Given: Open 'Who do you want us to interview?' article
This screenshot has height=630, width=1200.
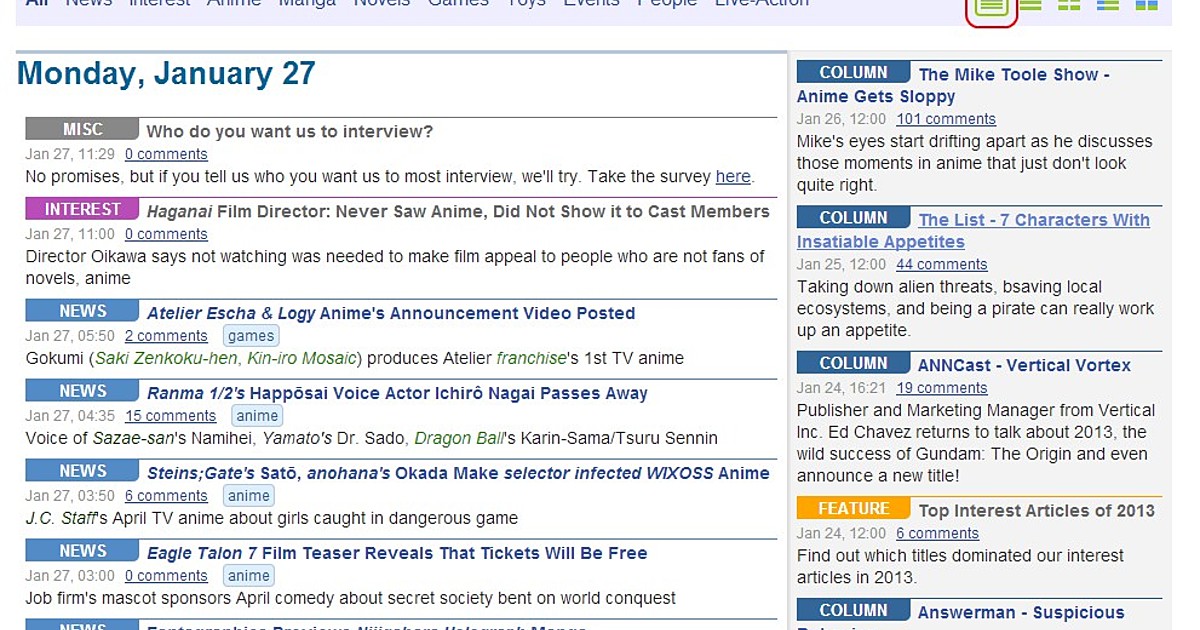Looking at the screenshot, I should click(x=290, y=131).
